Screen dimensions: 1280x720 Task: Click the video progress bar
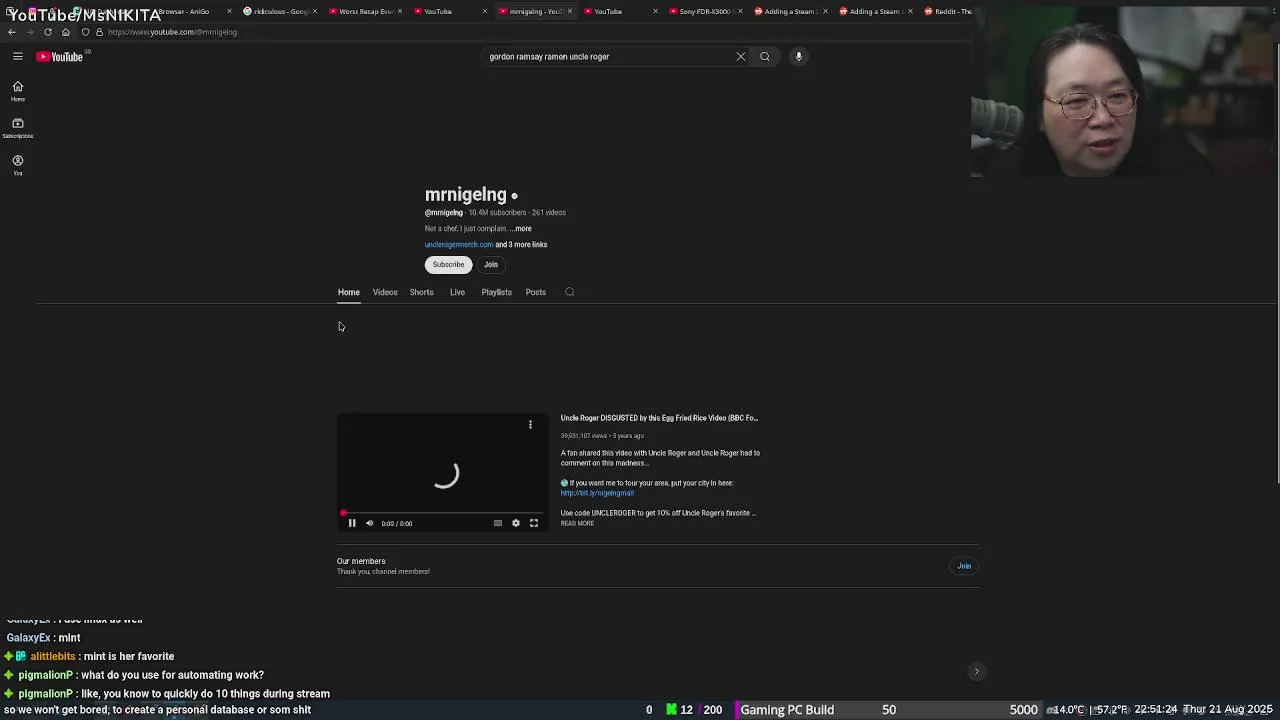coord(443,513)
